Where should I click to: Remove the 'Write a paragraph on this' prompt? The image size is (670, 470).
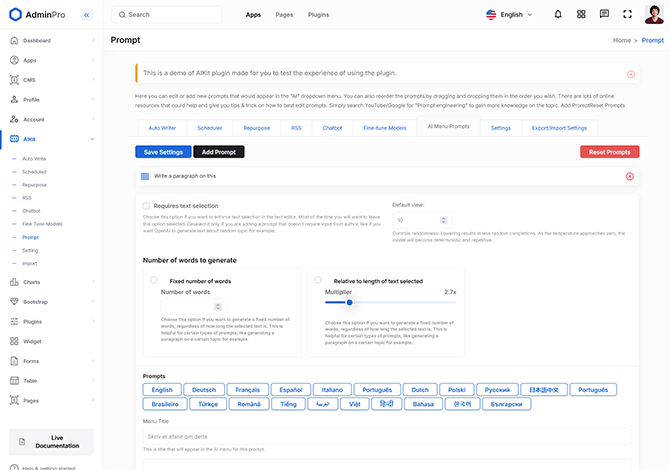click(629, 176)
